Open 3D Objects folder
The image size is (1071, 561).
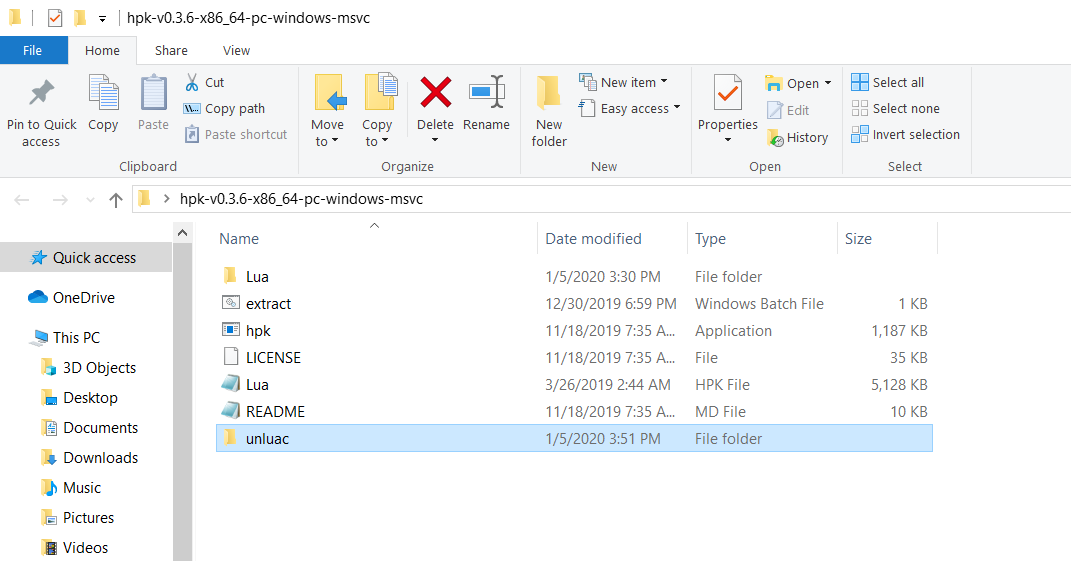pyautogui.click(x=89, y=368)
